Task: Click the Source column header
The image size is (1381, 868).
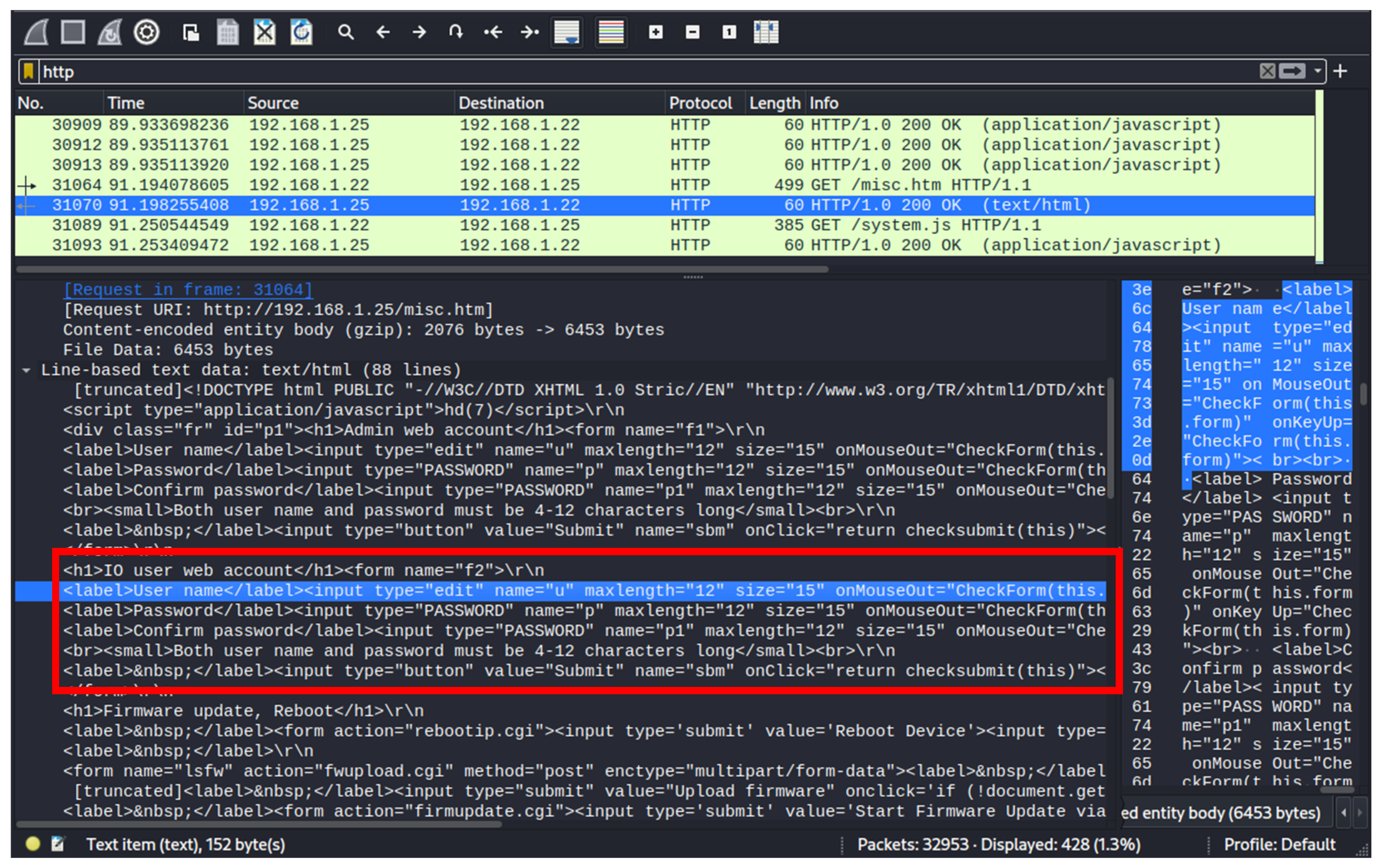Action: (273, 103)
